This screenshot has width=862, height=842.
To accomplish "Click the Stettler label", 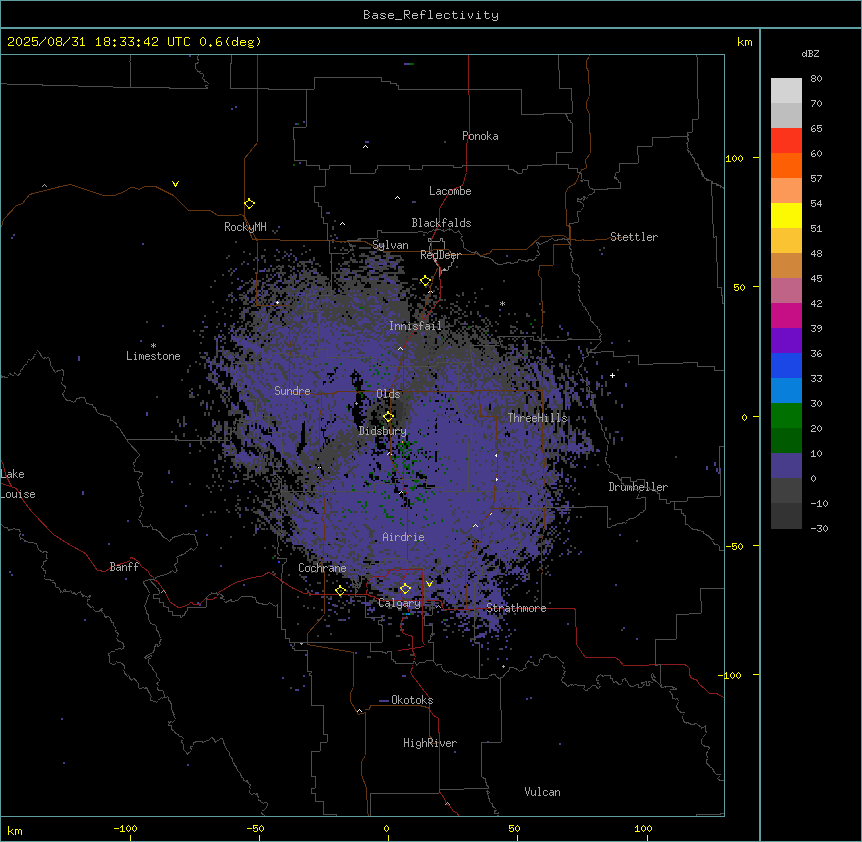I will (x=634, y=237).
